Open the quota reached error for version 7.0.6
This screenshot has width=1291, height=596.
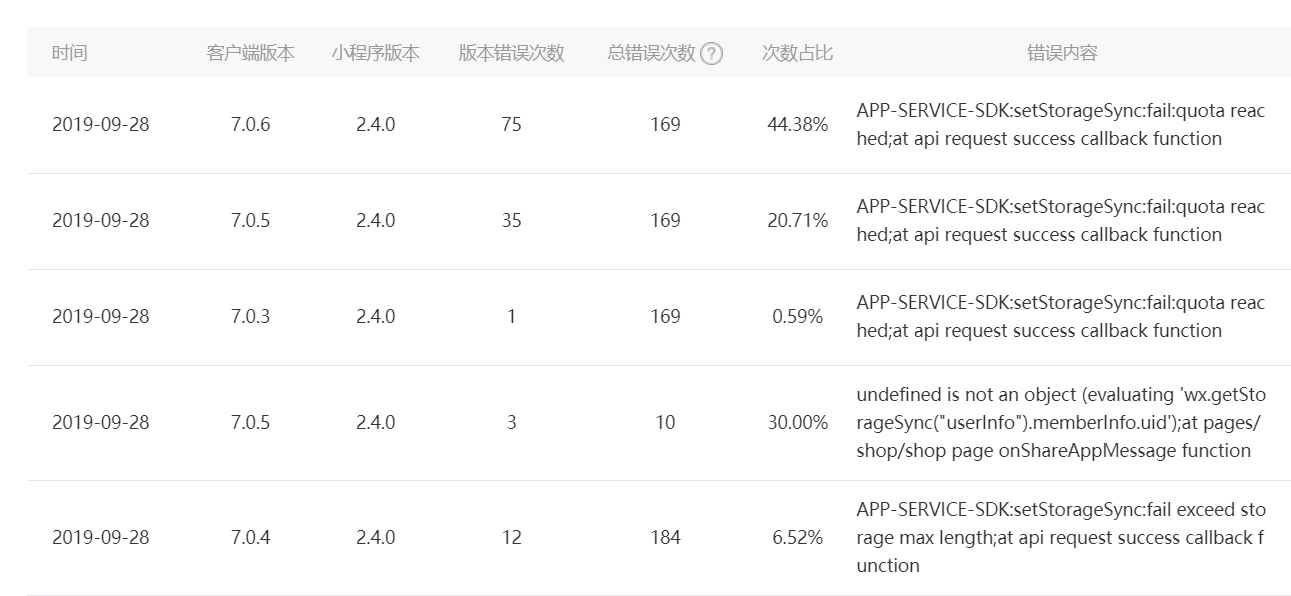(1060, 125)
